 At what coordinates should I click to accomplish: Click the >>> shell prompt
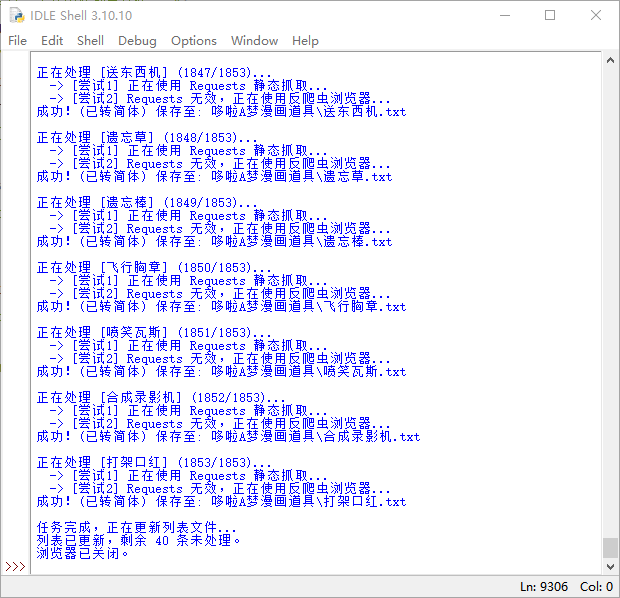15,566
